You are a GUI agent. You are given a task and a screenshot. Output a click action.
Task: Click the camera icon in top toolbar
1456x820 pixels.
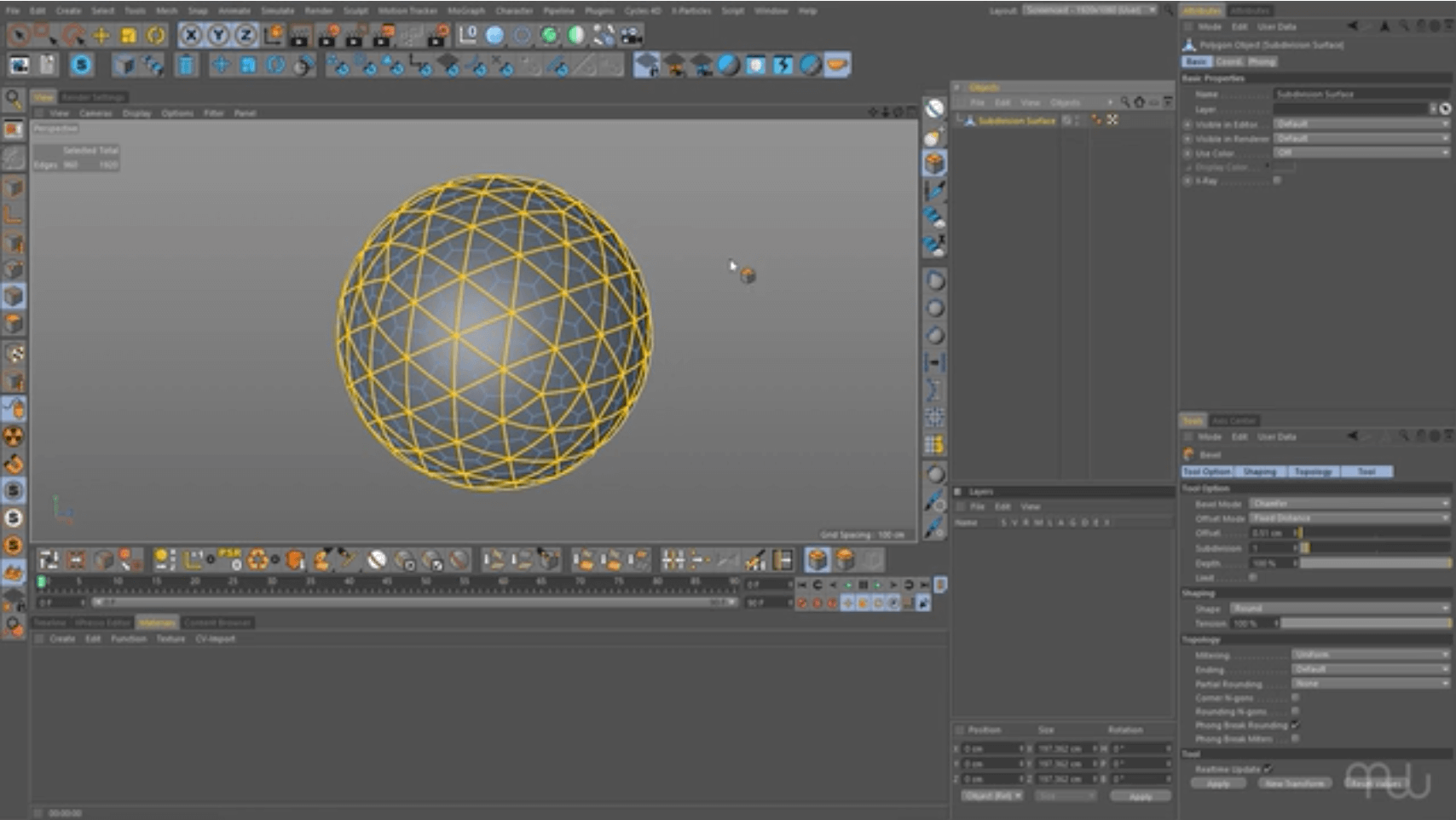point(631,35)
